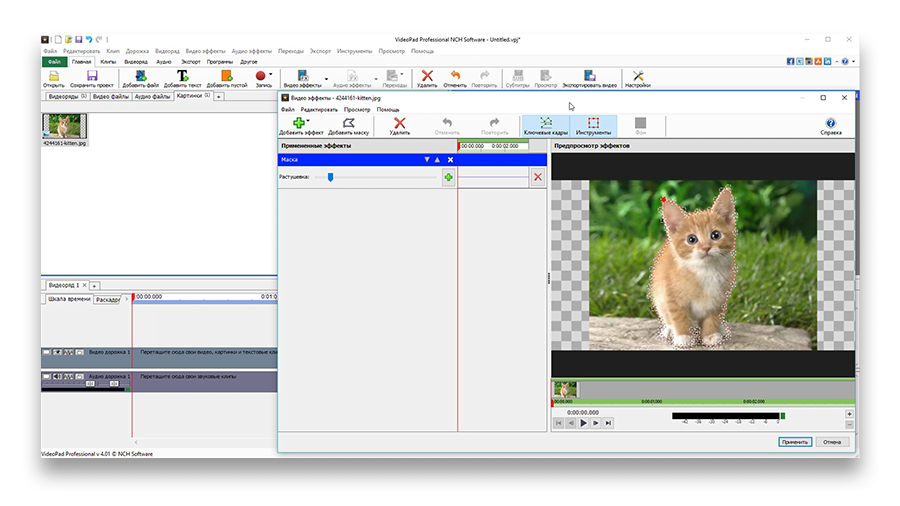This screenshot has height=506, width=900.
Task: Click Растушевка feather slider handle
Action: click(x=331, y=177)
